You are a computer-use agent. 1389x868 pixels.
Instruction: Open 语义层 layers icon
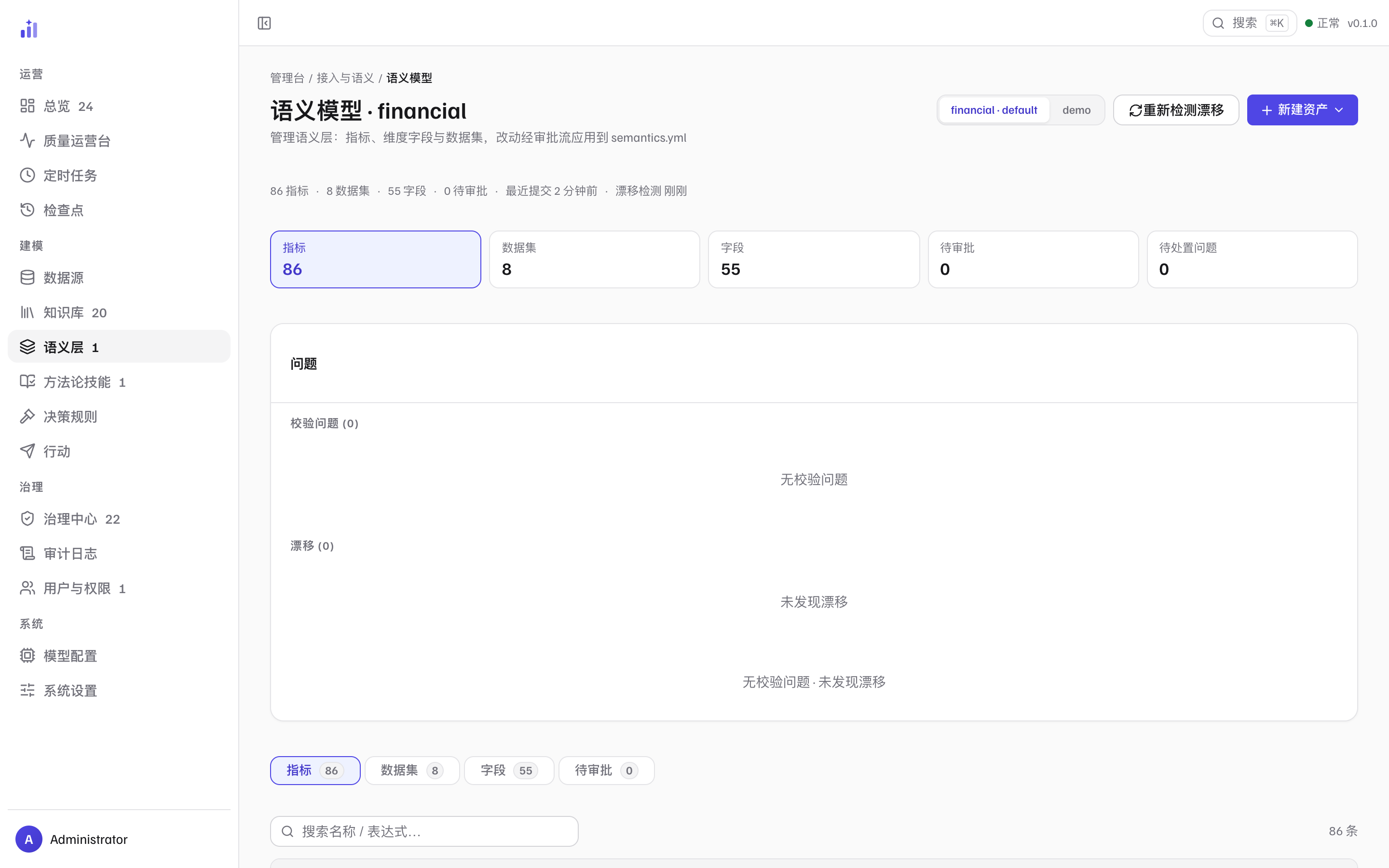(27, 347)
